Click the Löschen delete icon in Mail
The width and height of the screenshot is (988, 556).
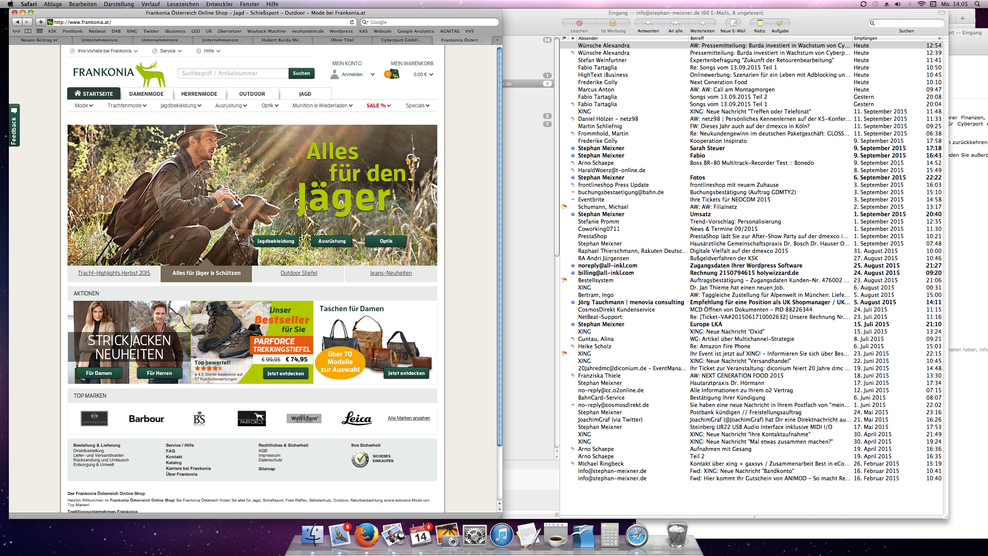pos(579,23)
